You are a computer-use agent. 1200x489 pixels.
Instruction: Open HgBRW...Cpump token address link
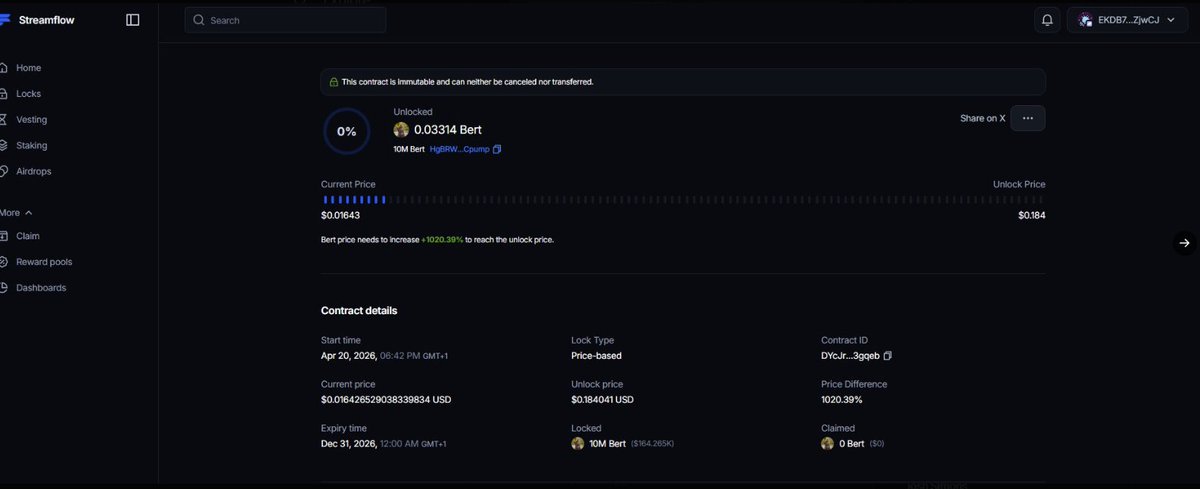pos(459,149)
